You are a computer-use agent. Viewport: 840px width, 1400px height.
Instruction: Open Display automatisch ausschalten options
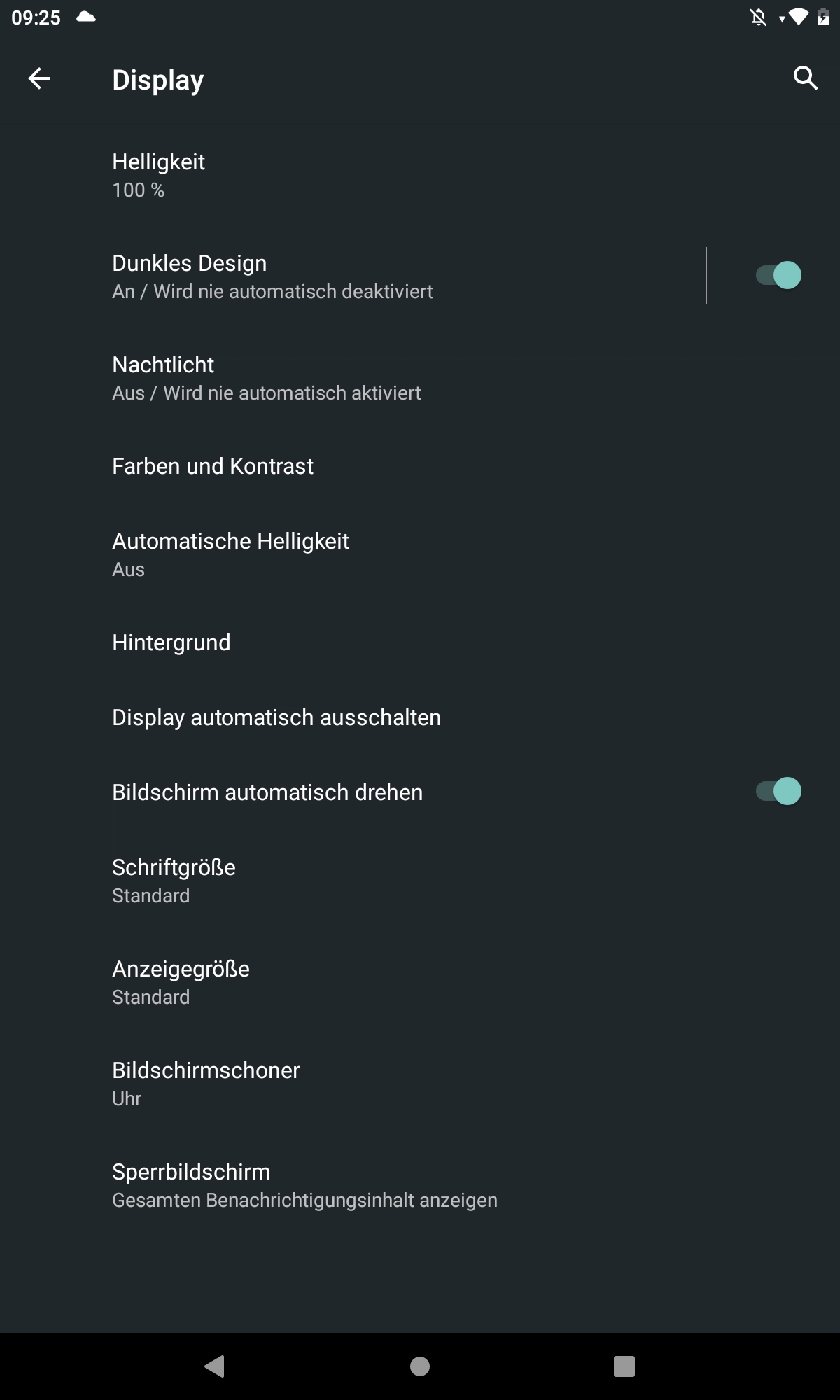(x=420, y=717)
